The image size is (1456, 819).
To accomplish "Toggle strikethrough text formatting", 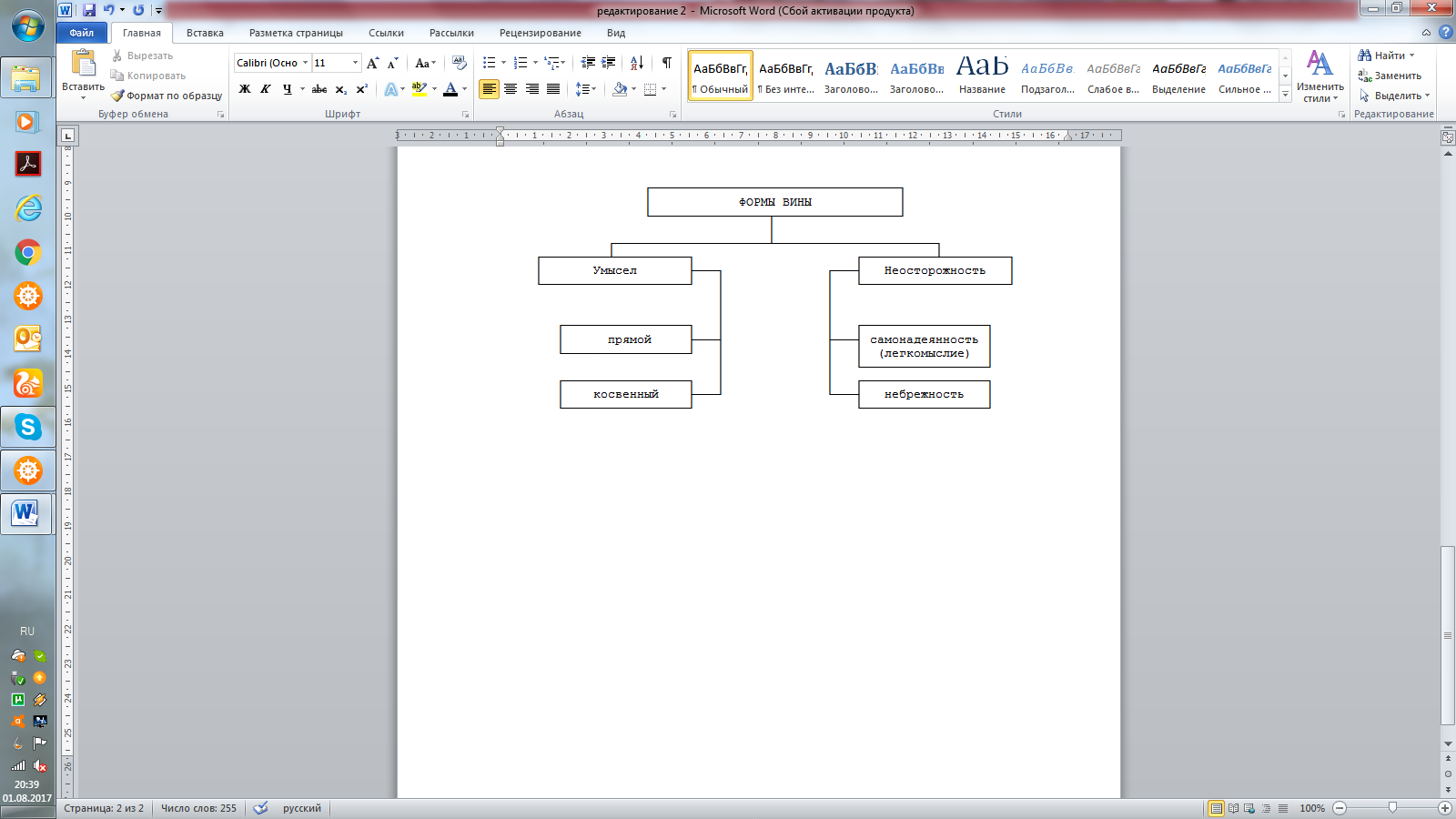I will pyautogui.click(x=319, y=89).
